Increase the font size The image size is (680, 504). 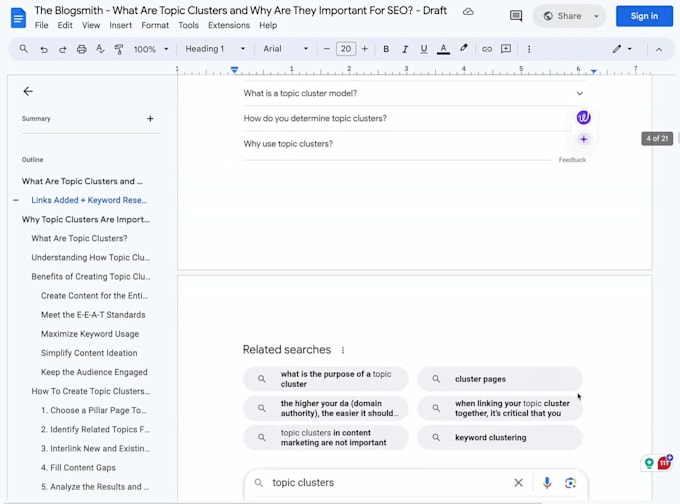point(365,49)
